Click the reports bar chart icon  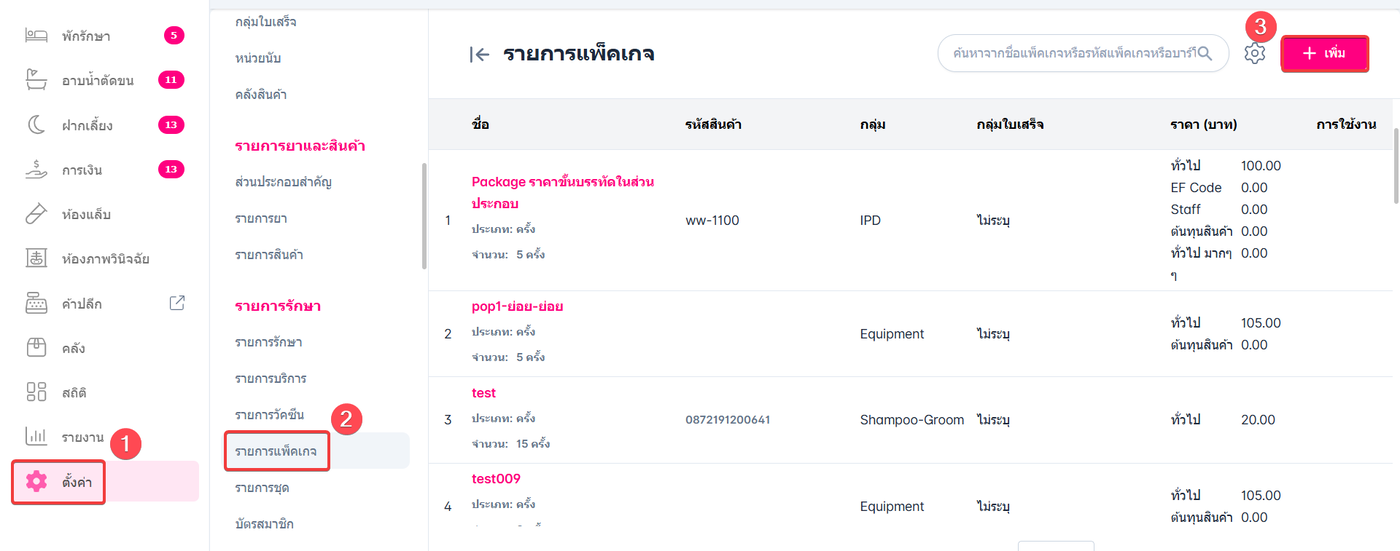[36, 437]
